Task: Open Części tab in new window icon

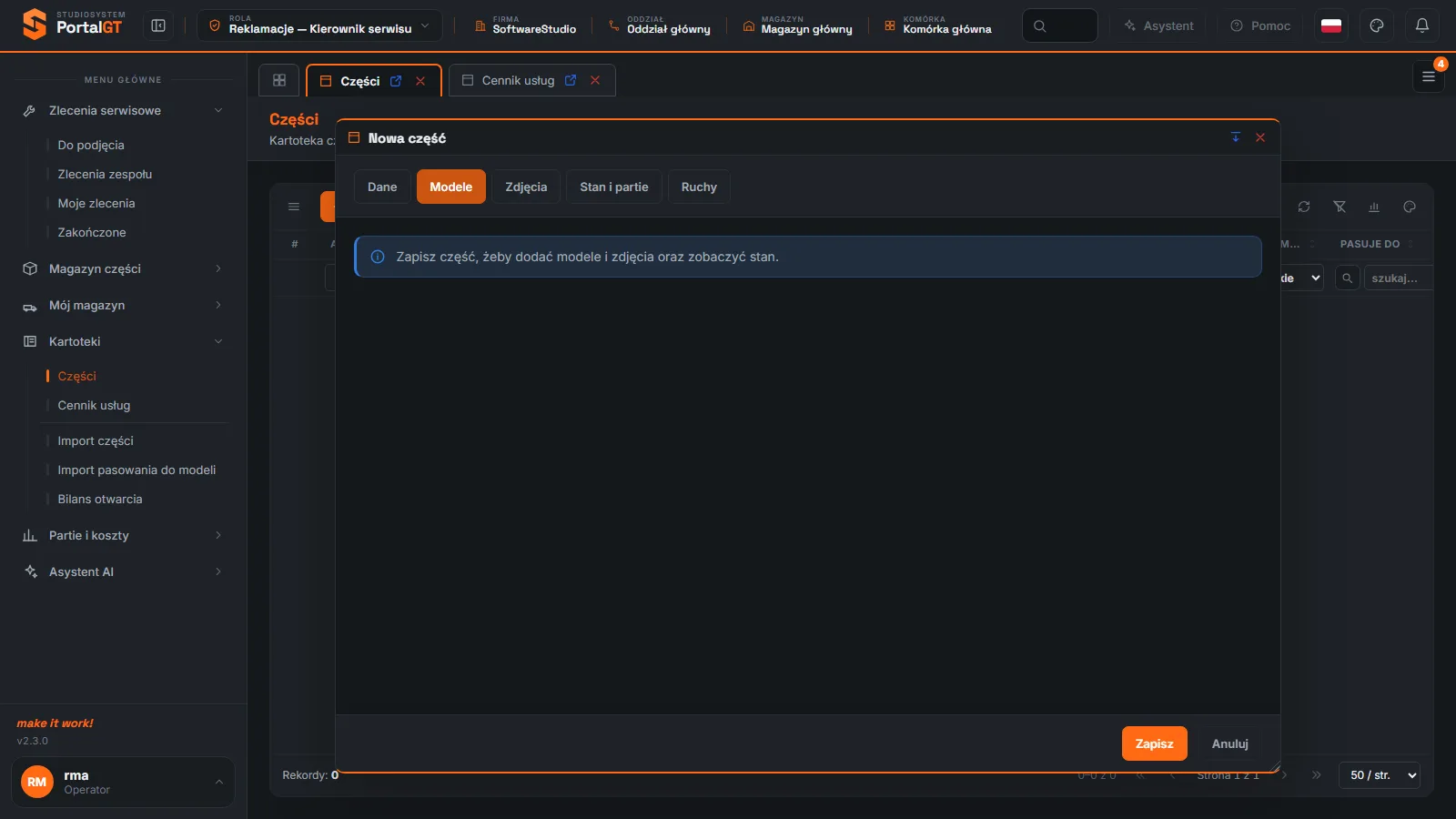Action: click(x=396, y=81)
